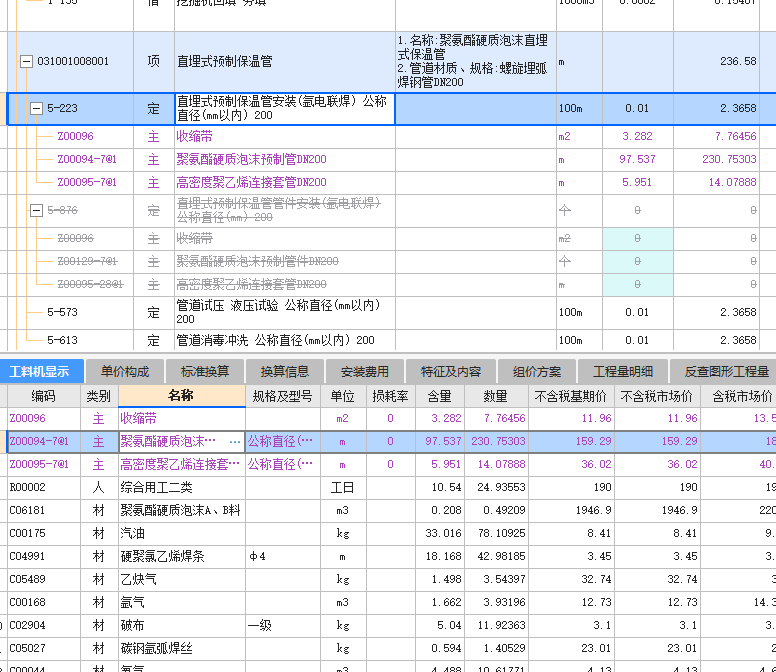Open the ellipsis button in the 聚氨酯硬质泡沫 name cell
The image size is (776, 672).
[x=235, y=441]
